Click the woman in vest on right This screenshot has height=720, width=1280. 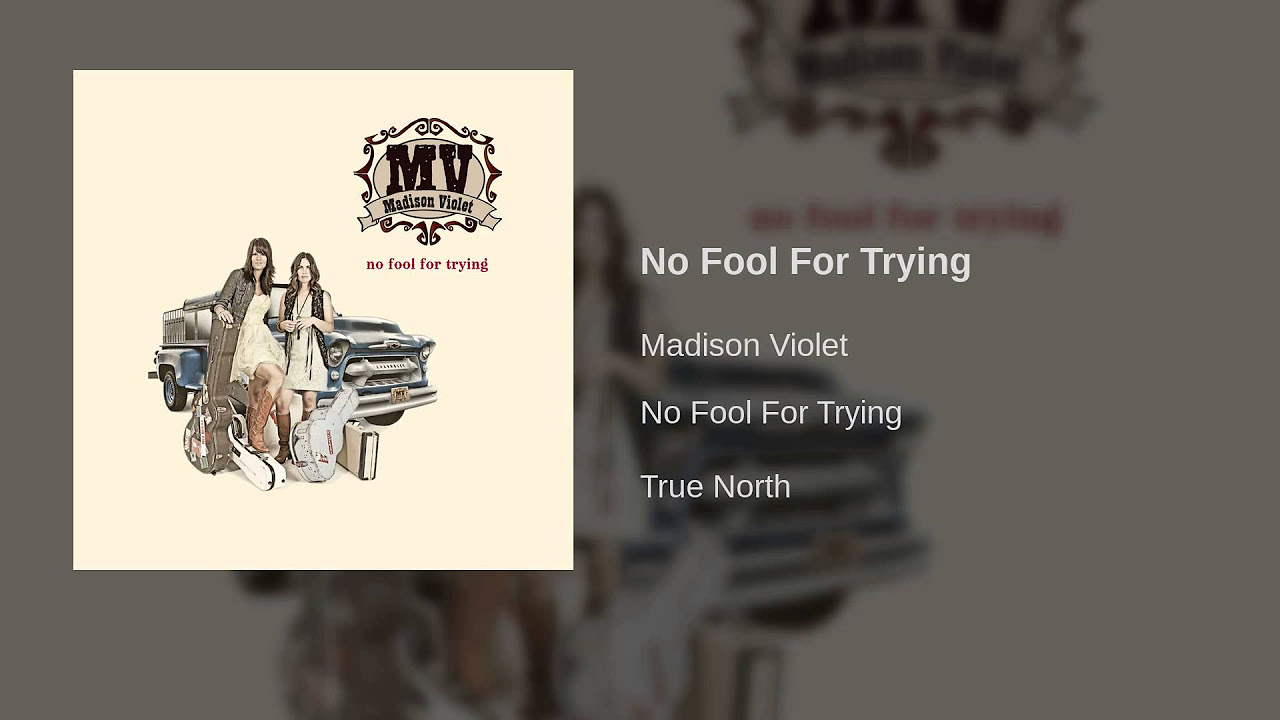pos(304,355)
